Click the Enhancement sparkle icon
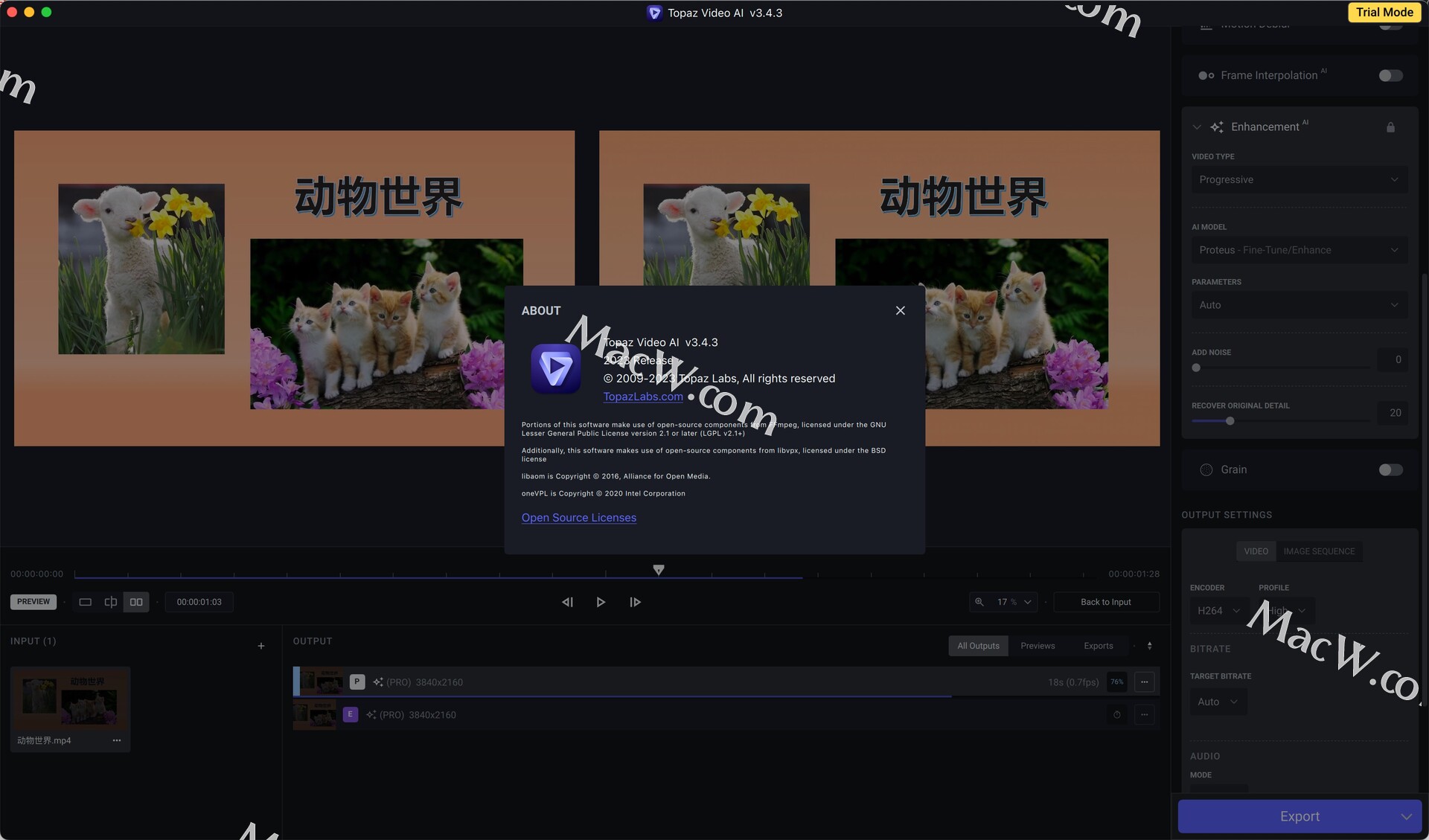The image size is (1429, 840). pos(1217,127)
